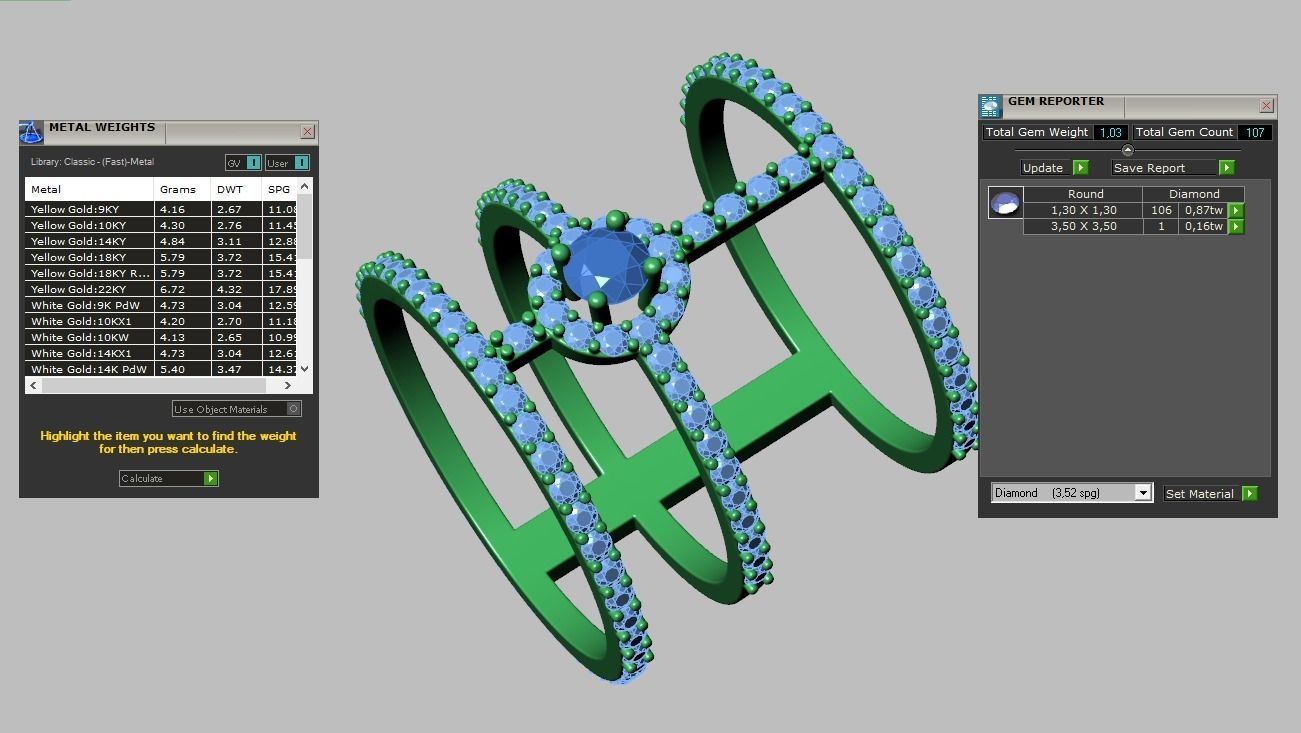Click the 3,50 X 3,50 gem size cell
The height and width of the screenshot is (733, 1301).
[1083, 226]
